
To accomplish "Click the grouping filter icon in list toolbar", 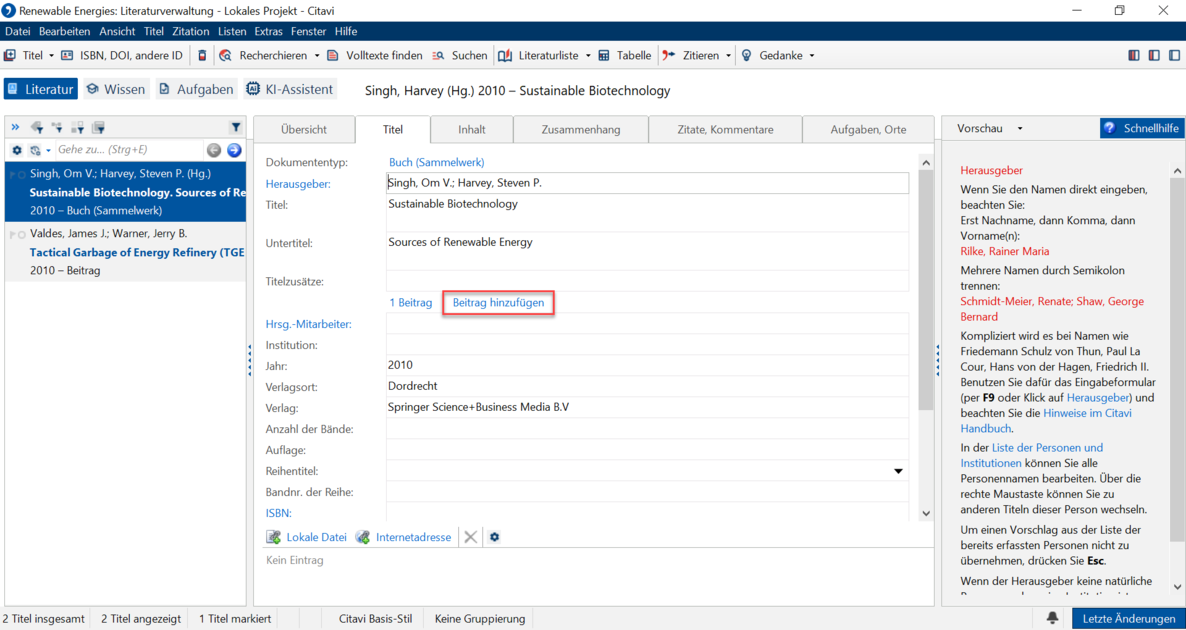I will point(77,127).
